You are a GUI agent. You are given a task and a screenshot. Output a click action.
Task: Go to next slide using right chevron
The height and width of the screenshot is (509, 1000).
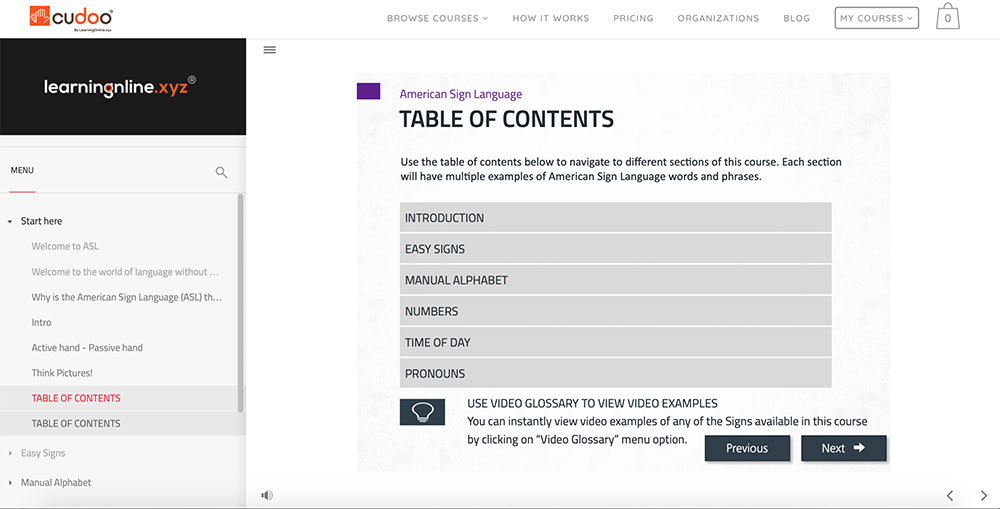pos(984,495)
